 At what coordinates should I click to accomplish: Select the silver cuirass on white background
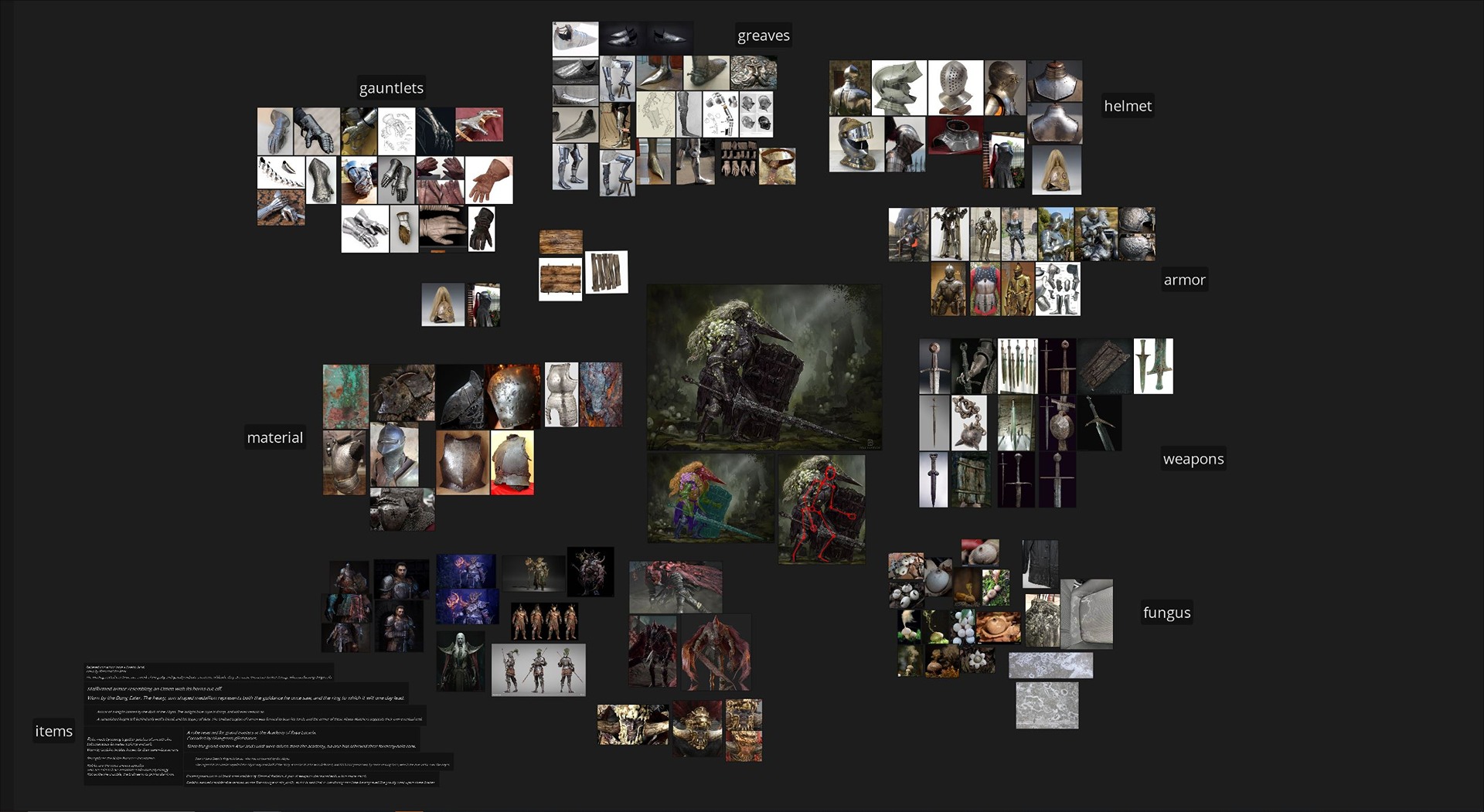click(561, 395)
